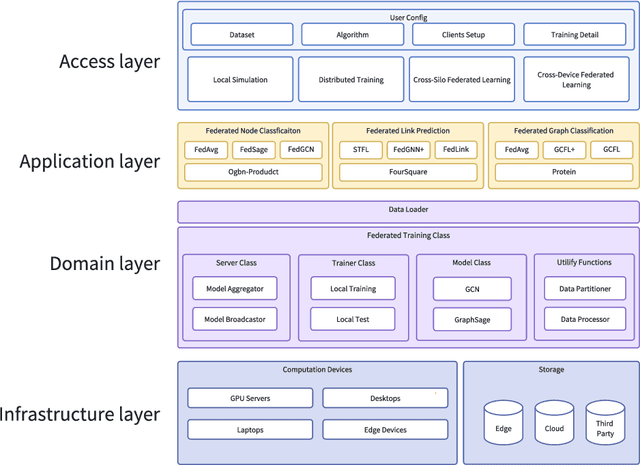
Task: Choose the Local Simulation option
Action: (x=240, y=79)
